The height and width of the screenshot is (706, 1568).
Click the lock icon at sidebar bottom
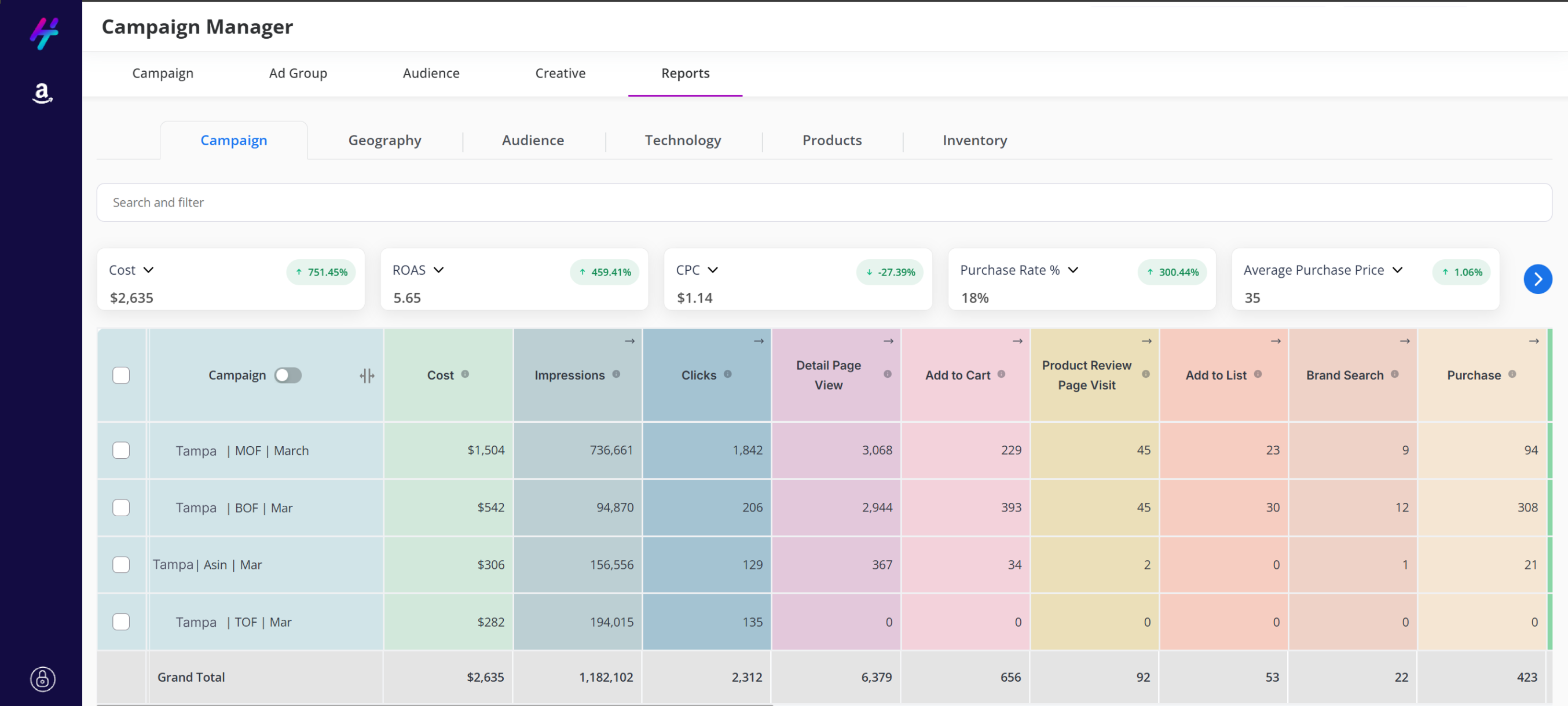click(43, 679)
